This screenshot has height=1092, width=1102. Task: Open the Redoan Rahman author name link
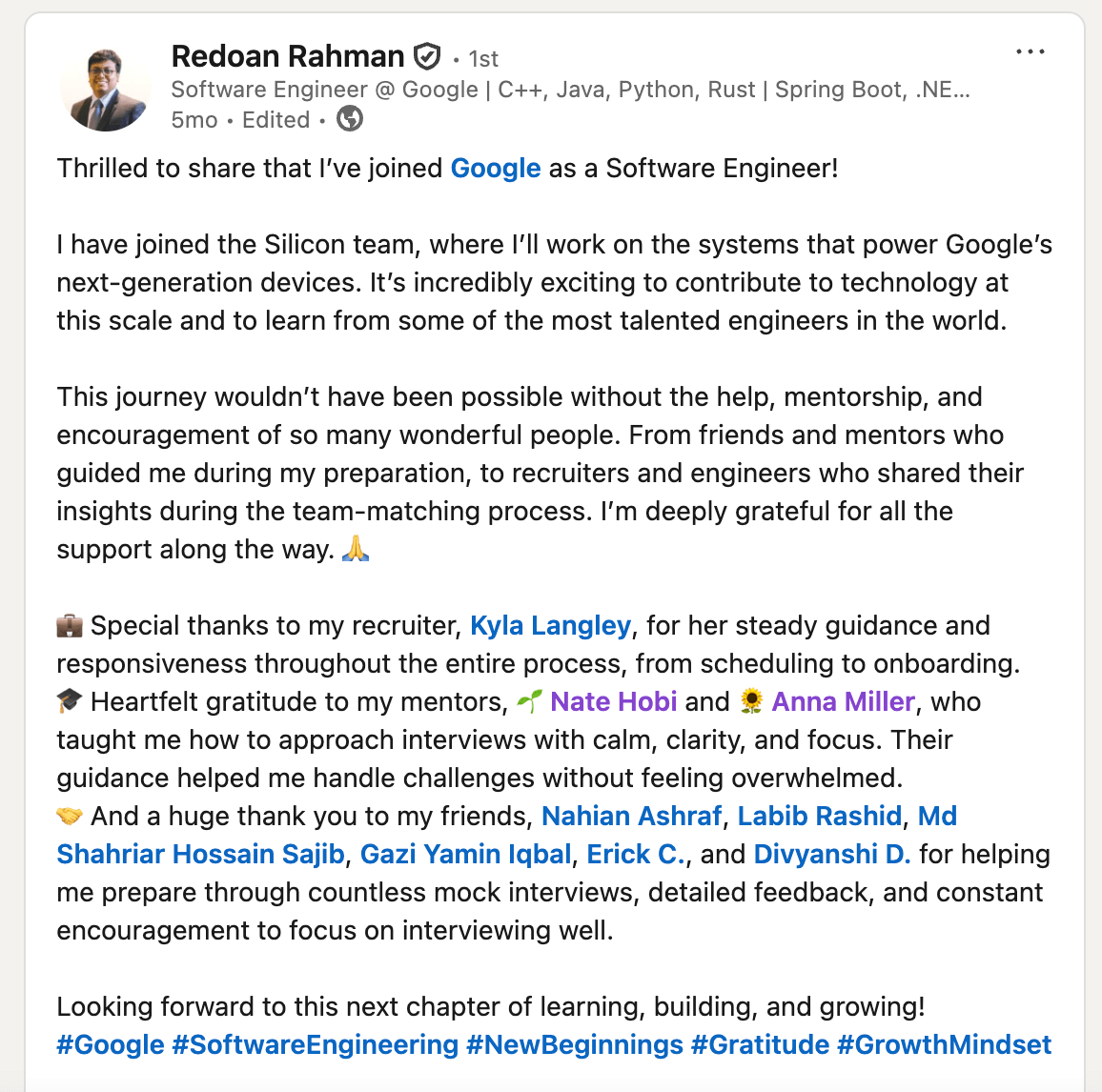[x=288, y=57]
